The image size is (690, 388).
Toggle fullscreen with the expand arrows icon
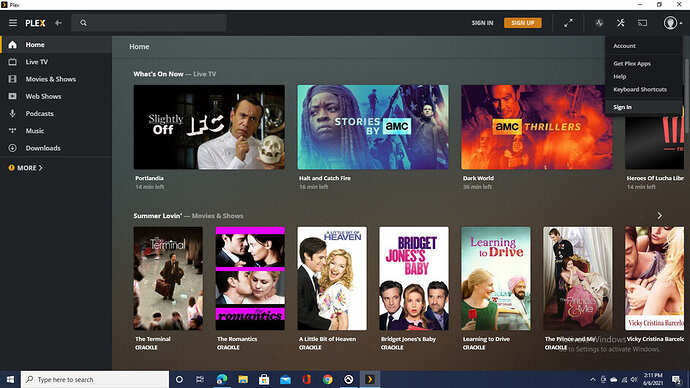pyautogui.click(x=569, y=23)
